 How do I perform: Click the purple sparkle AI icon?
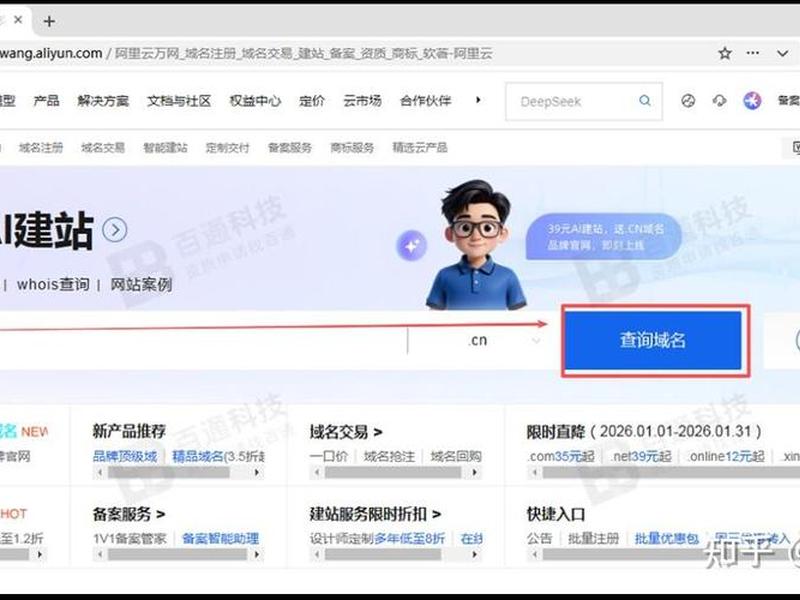coord(412,245)
